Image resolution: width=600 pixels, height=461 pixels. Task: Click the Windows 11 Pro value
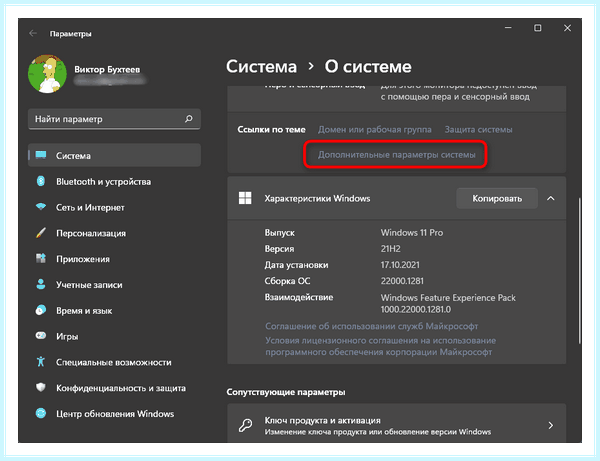point(412,233)
